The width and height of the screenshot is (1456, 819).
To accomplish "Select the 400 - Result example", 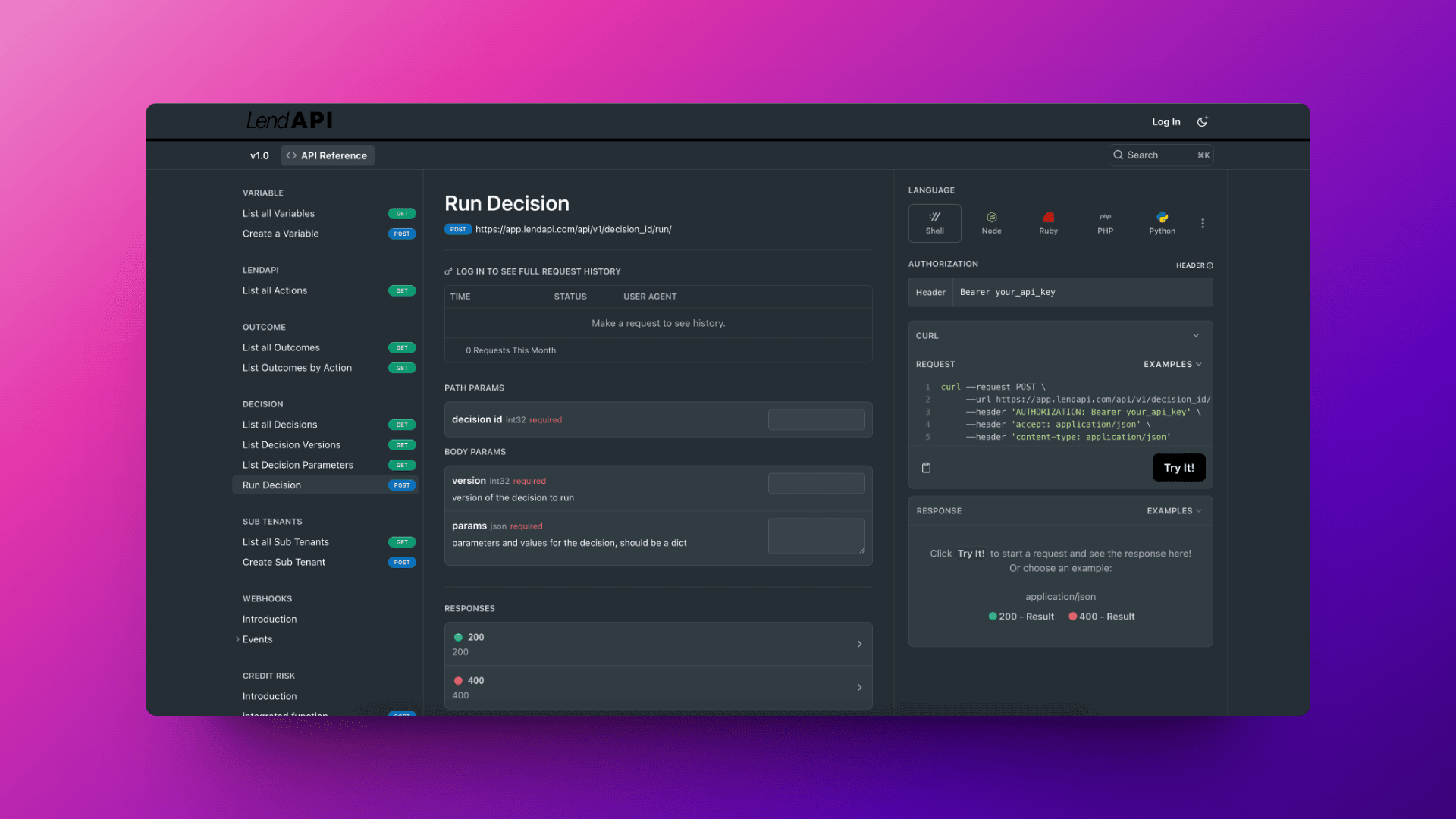I will coord(1102,617).
